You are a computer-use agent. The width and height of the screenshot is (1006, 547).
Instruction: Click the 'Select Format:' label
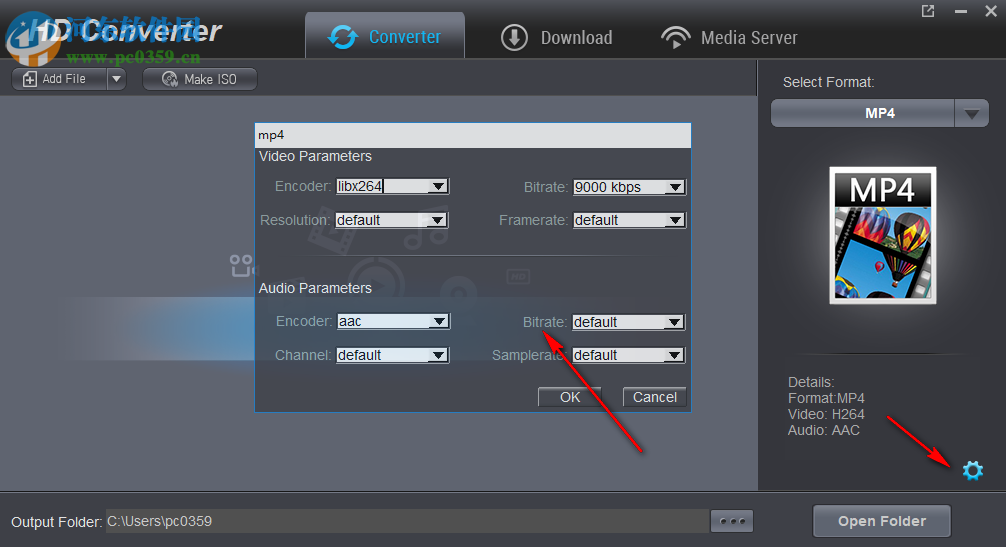tap(828, 82)
